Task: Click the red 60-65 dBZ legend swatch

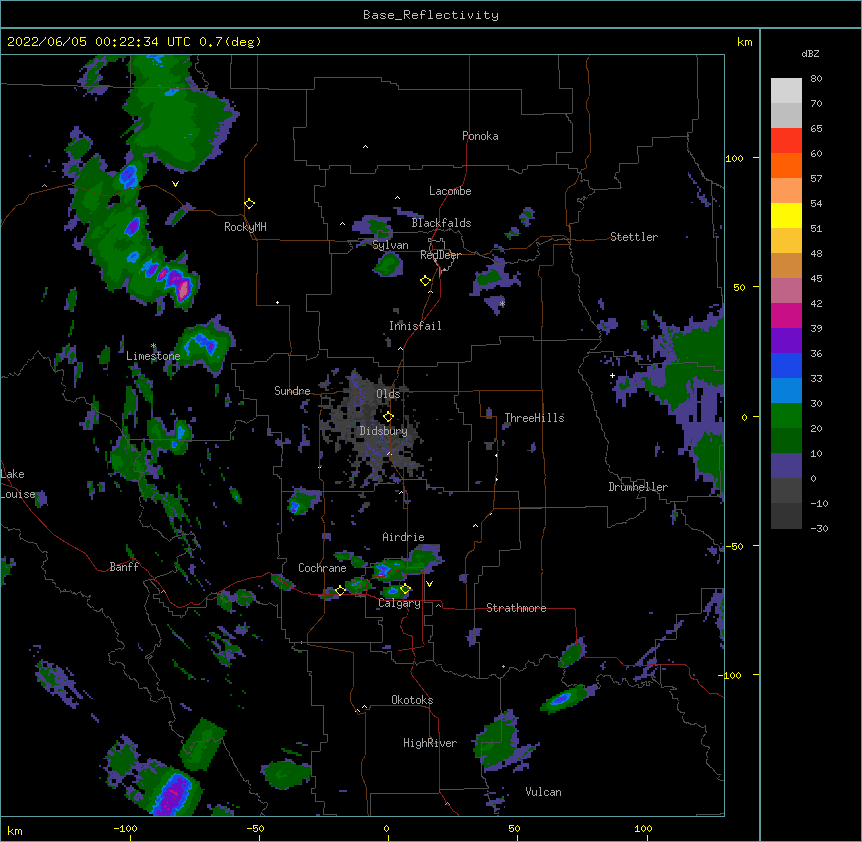Action: 786,141
